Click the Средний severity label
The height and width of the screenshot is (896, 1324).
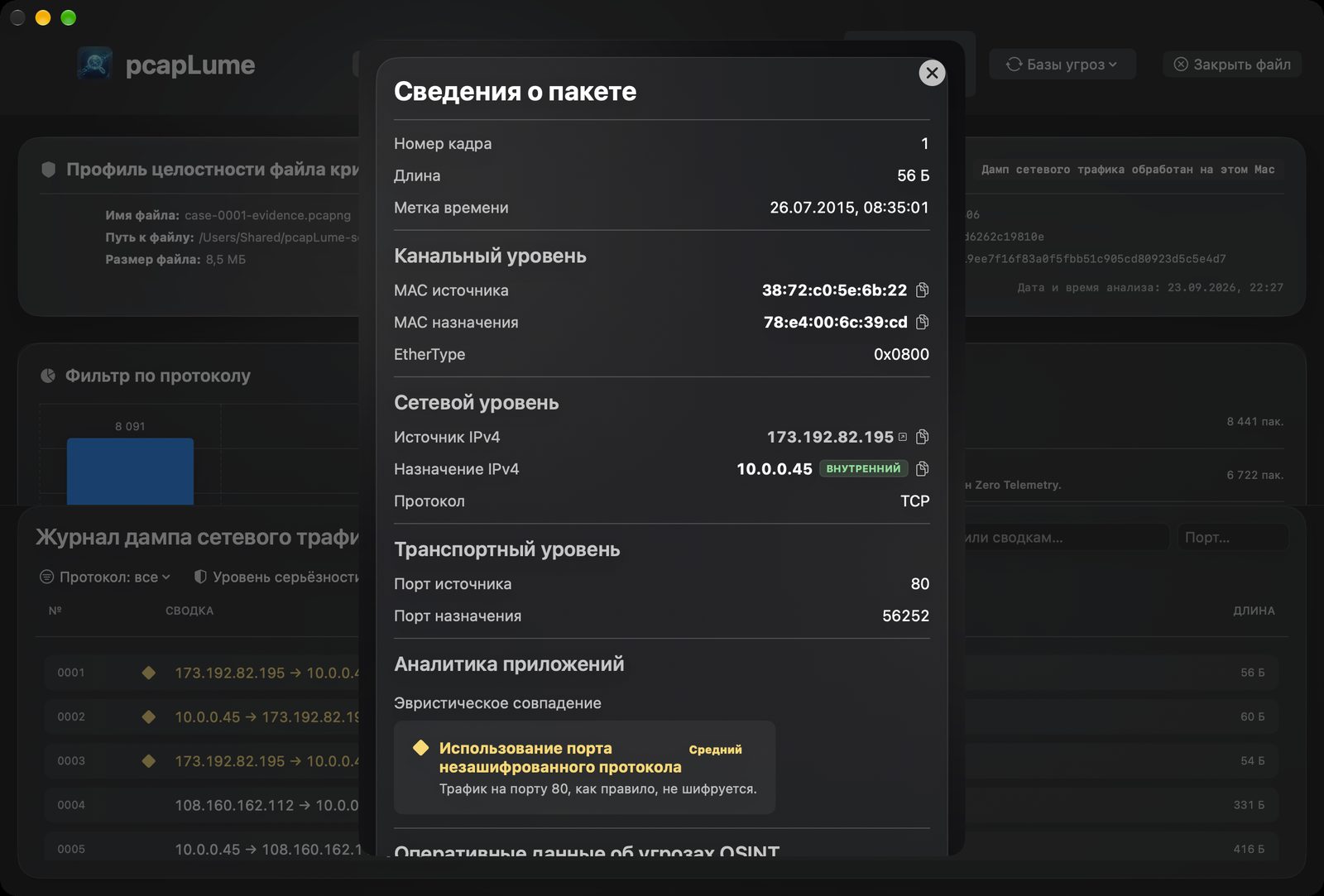715,750
